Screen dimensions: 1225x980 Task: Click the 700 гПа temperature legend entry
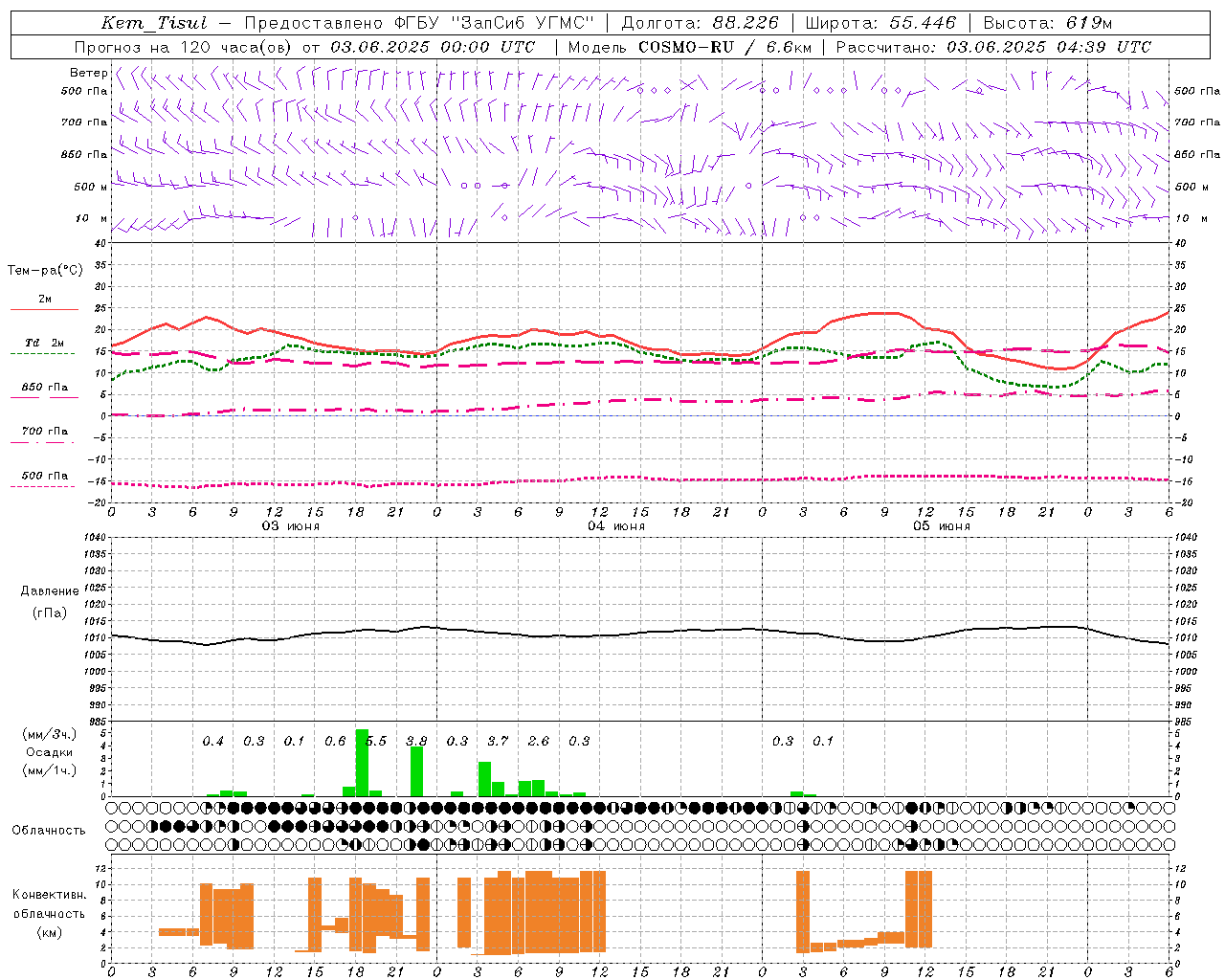coord(44,432)
